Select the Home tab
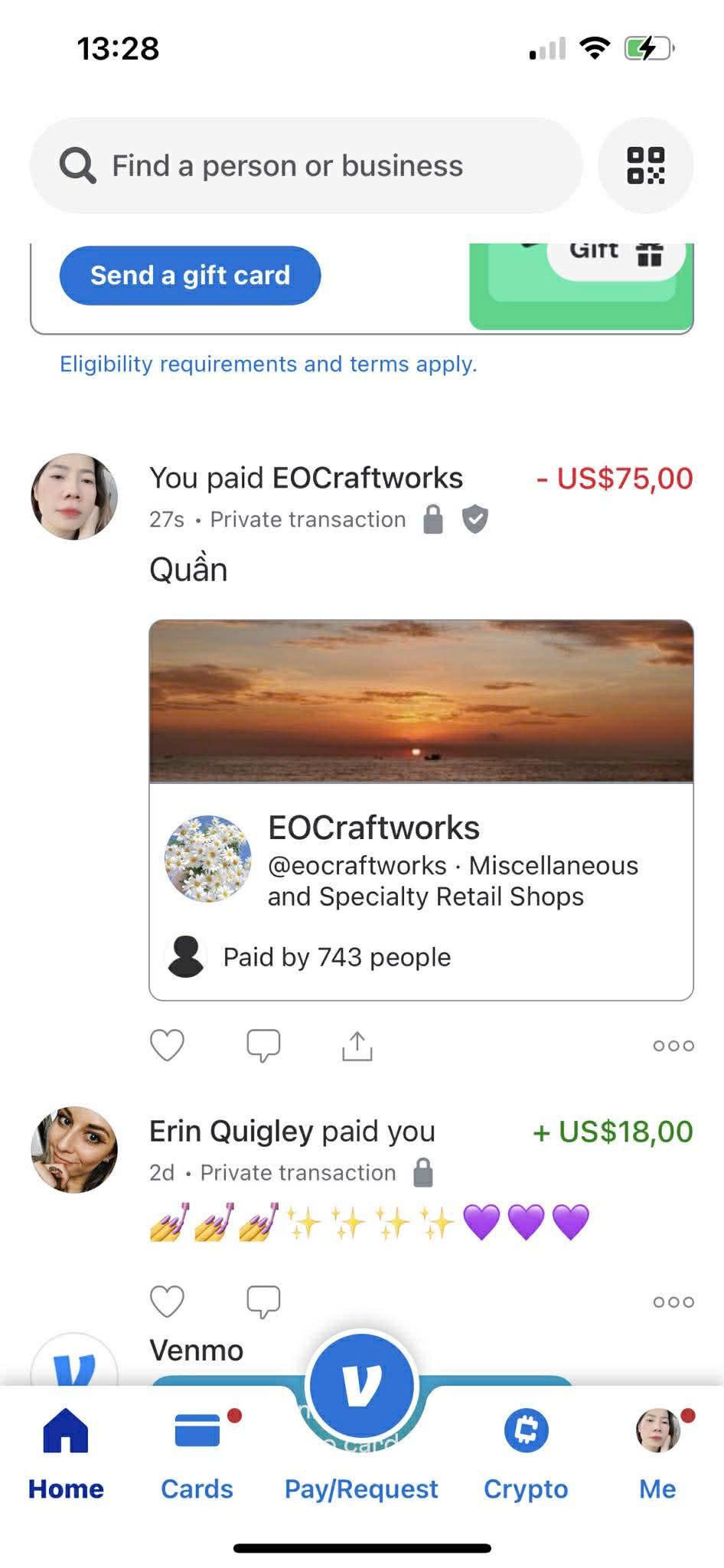Screen dimensions: 724x1568 (66, 1455)
